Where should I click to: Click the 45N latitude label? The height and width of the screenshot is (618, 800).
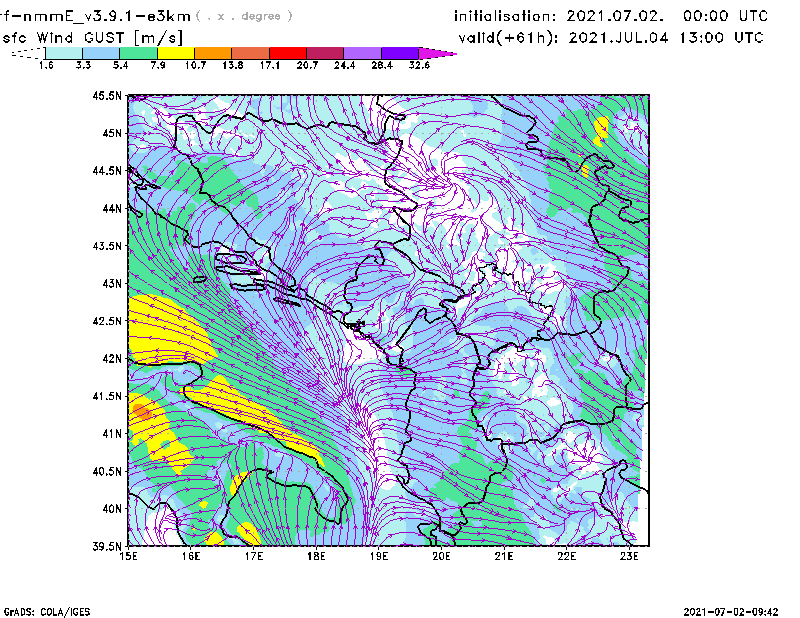pos(112,133)
